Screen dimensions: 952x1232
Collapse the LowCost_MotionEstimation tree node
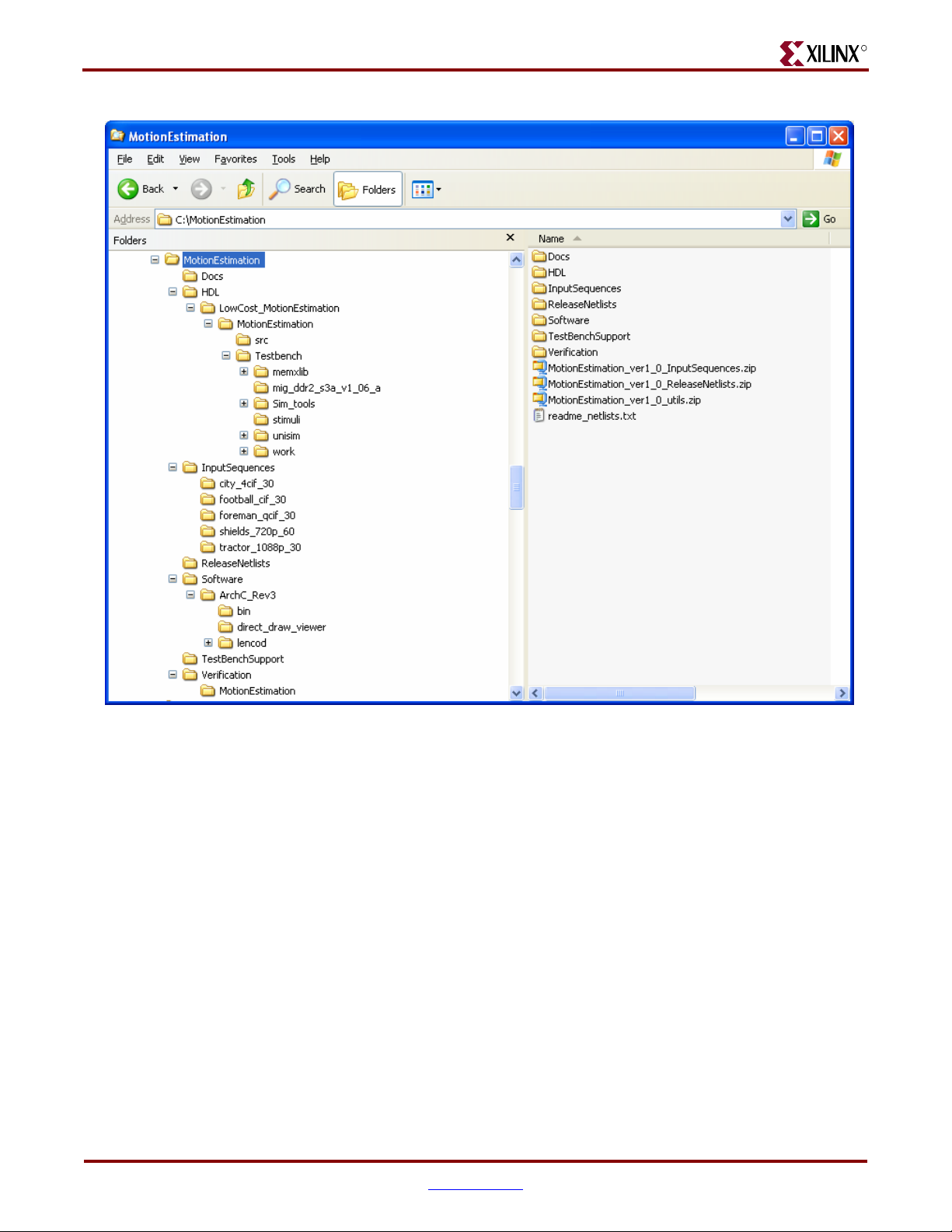tap(190, 308)
